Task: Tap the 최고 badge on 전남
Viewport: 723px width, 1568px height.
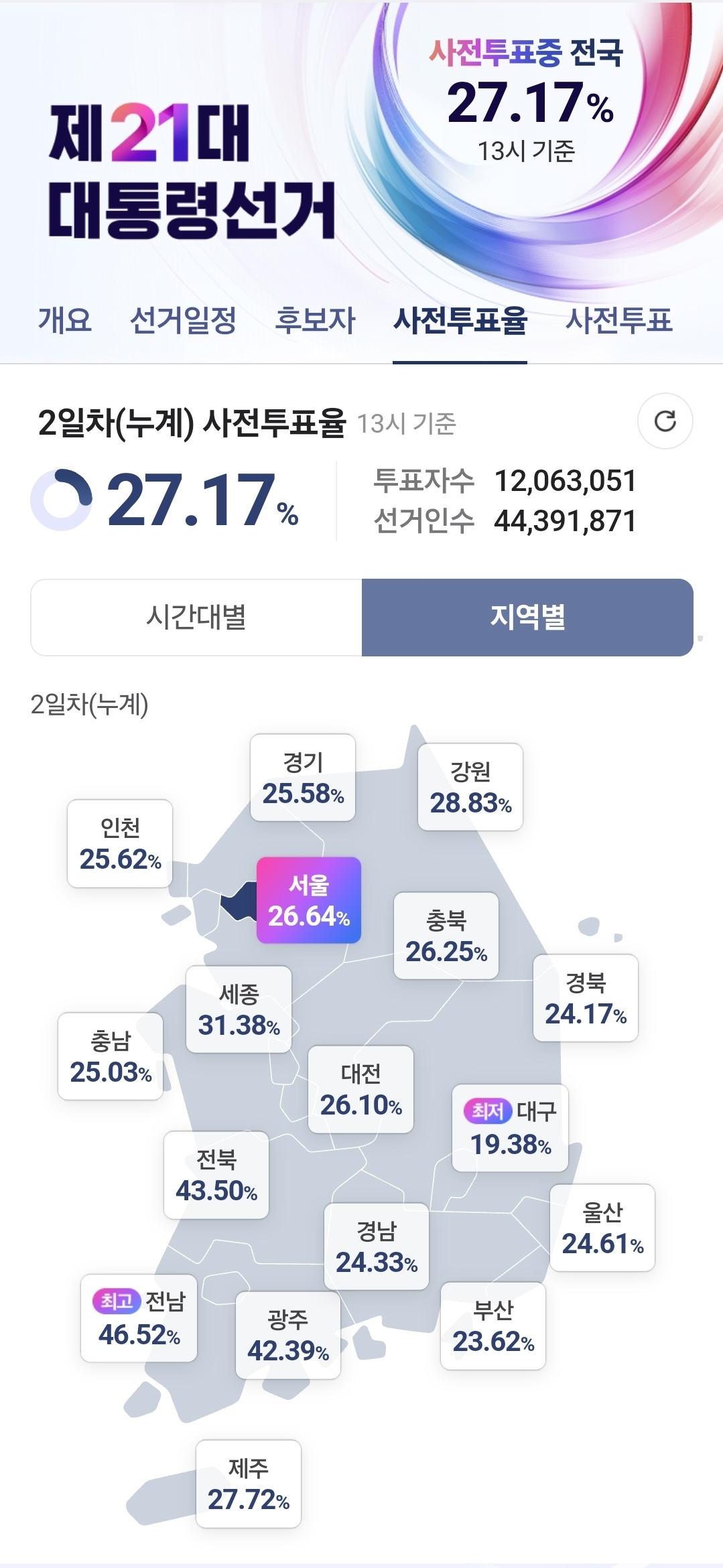Action: click(x=116, y=1301)
